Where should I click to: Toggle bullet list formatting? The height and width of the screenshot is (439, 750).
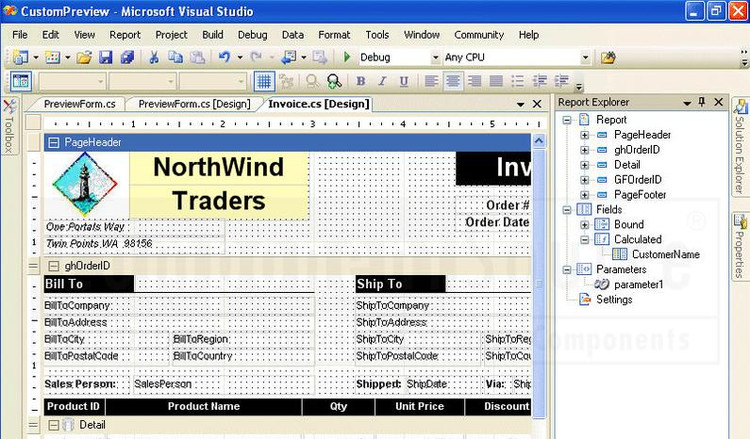click(x=518, y=81)
